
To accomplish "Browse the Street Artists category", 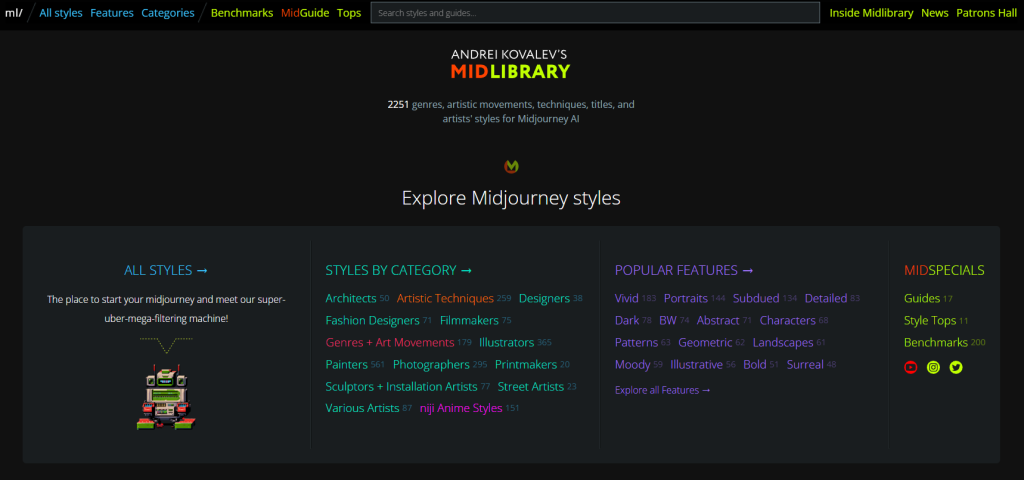I will tap(530, 386).
